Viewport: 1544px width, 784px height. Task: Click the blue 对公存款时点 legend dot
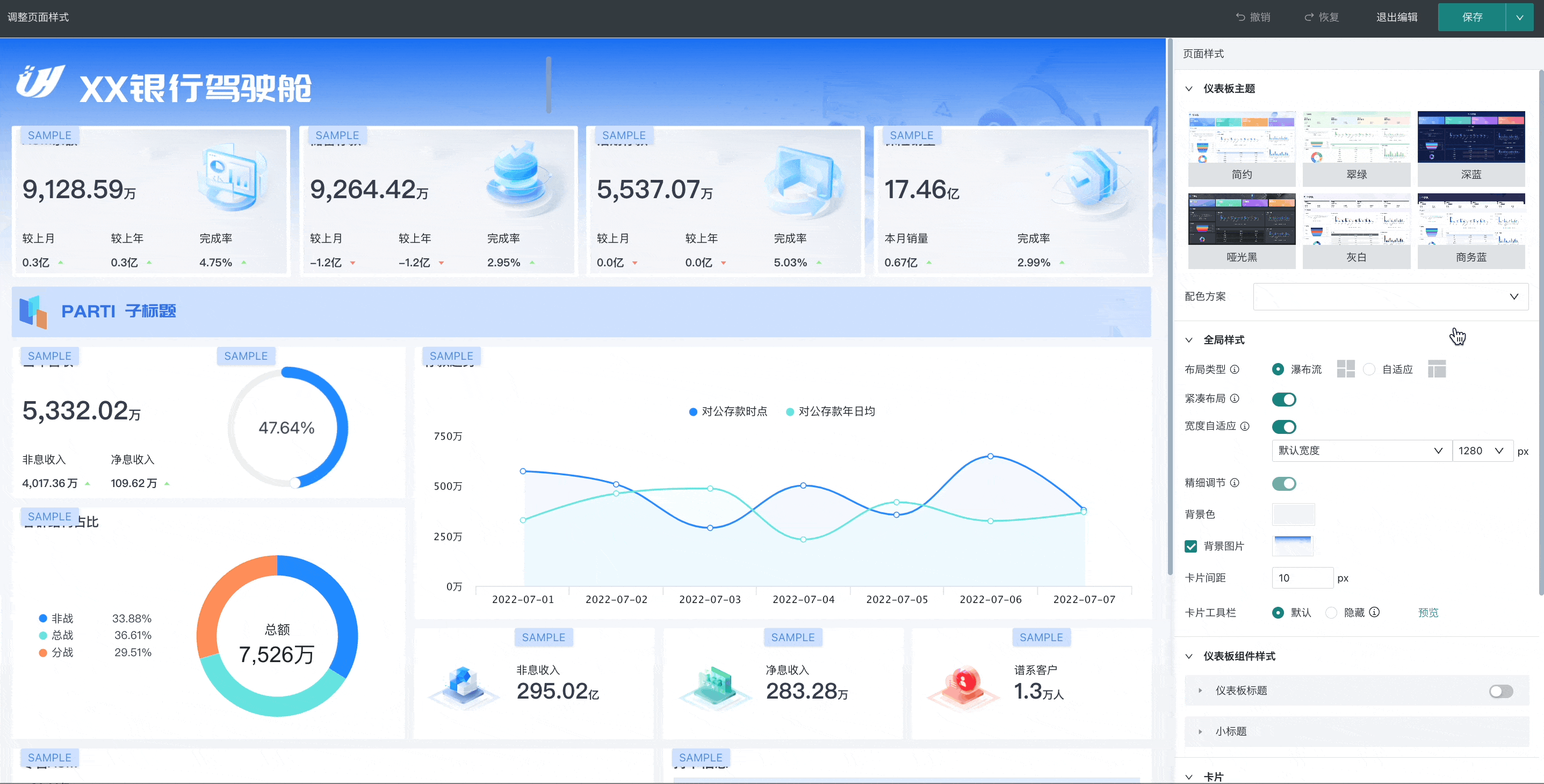[693, 411]
